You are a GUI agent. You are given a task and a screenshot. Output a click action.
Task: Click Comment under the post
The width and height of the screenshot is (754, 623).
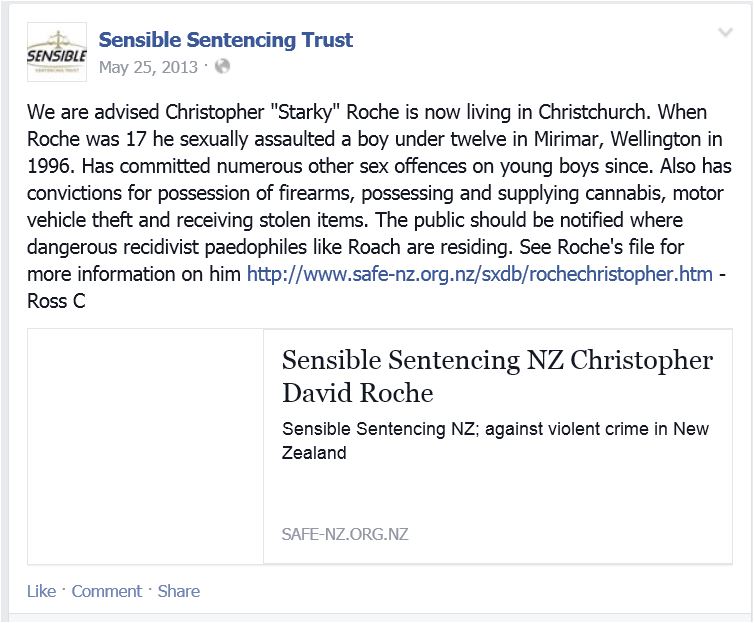(x=106, y=591)
